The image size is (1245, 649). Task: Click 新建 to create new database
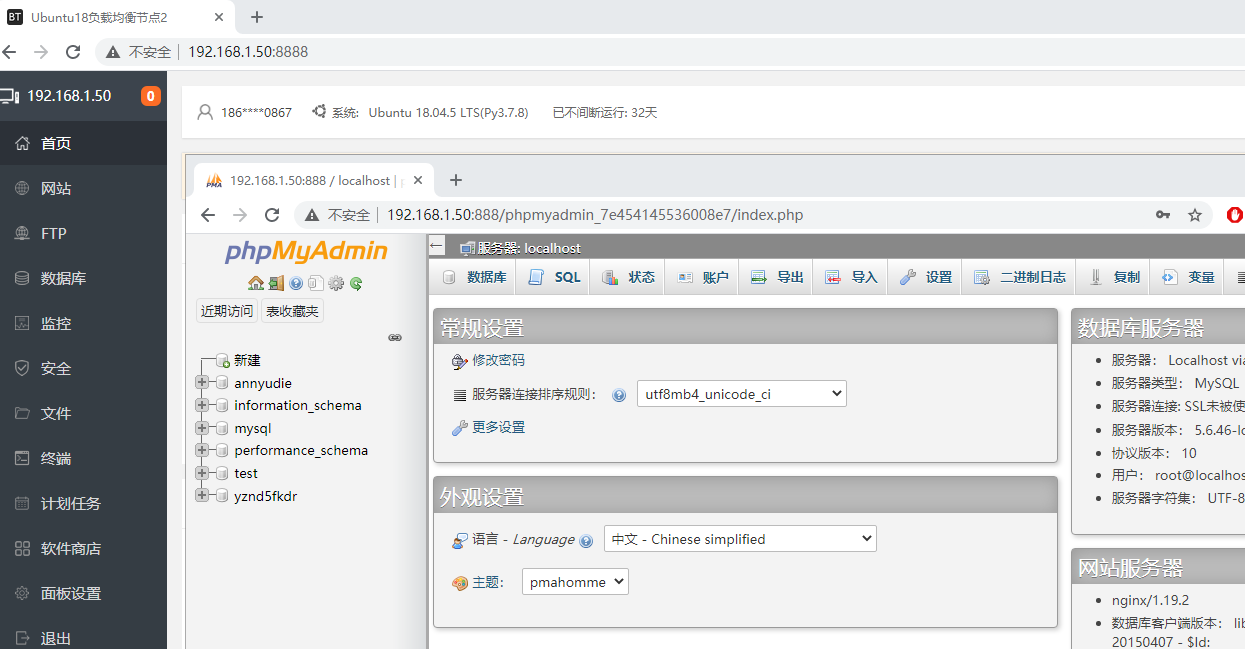[247, 360]
